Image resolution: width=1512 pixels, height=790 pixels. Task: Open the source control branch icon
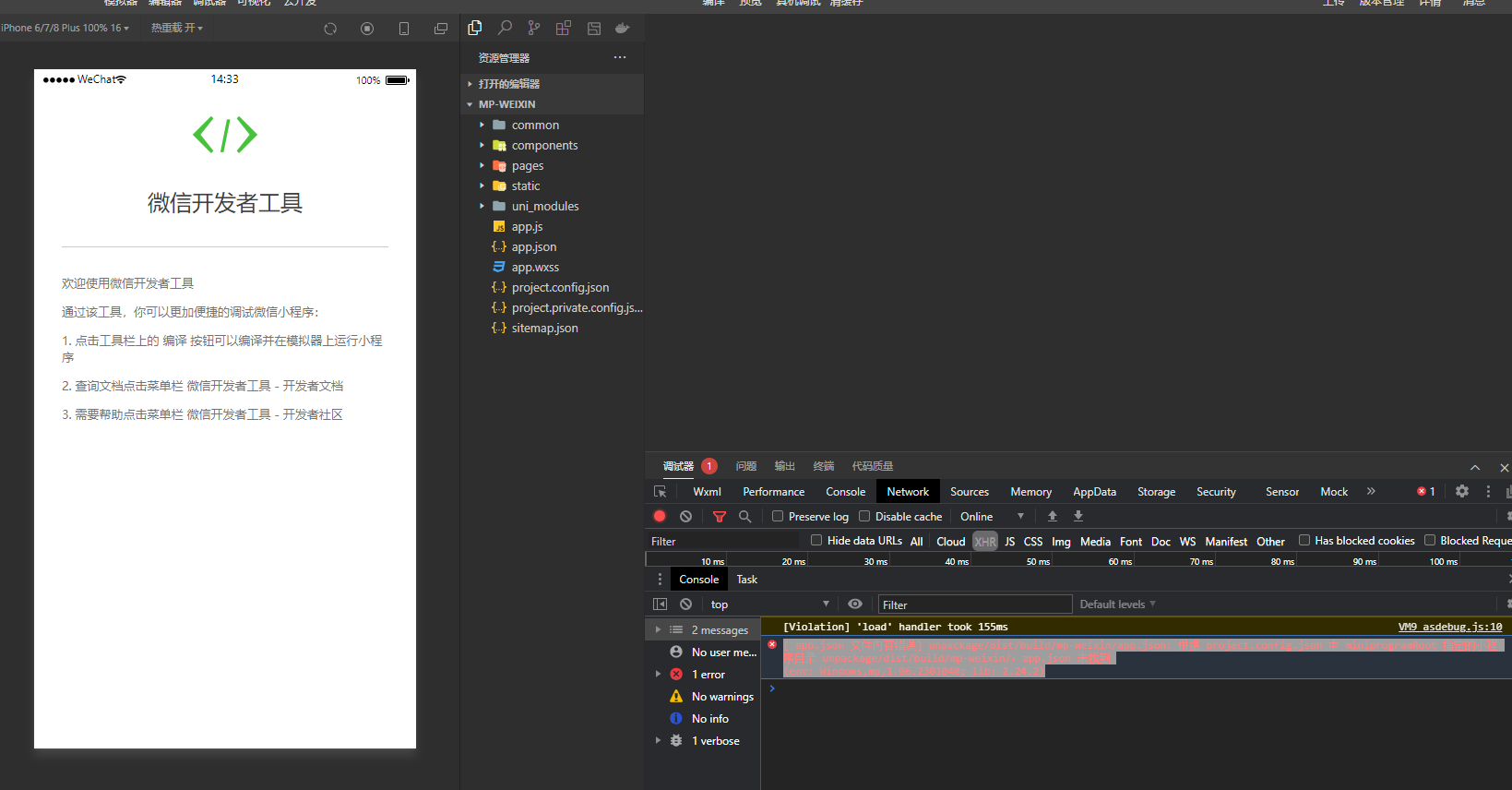(x=534, y=28)
